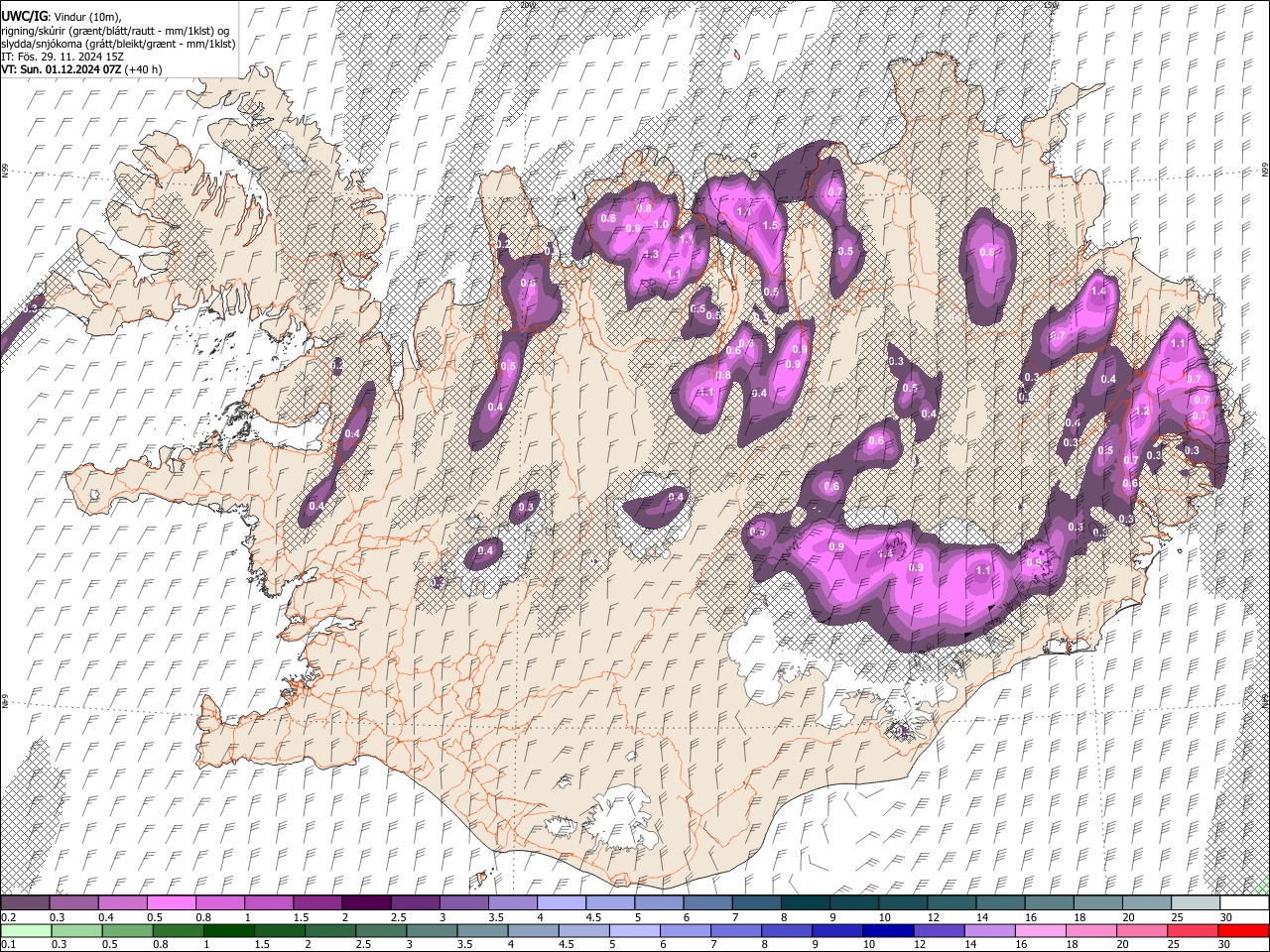Click the 0.1 label in the lower legend

coord(8,944)
